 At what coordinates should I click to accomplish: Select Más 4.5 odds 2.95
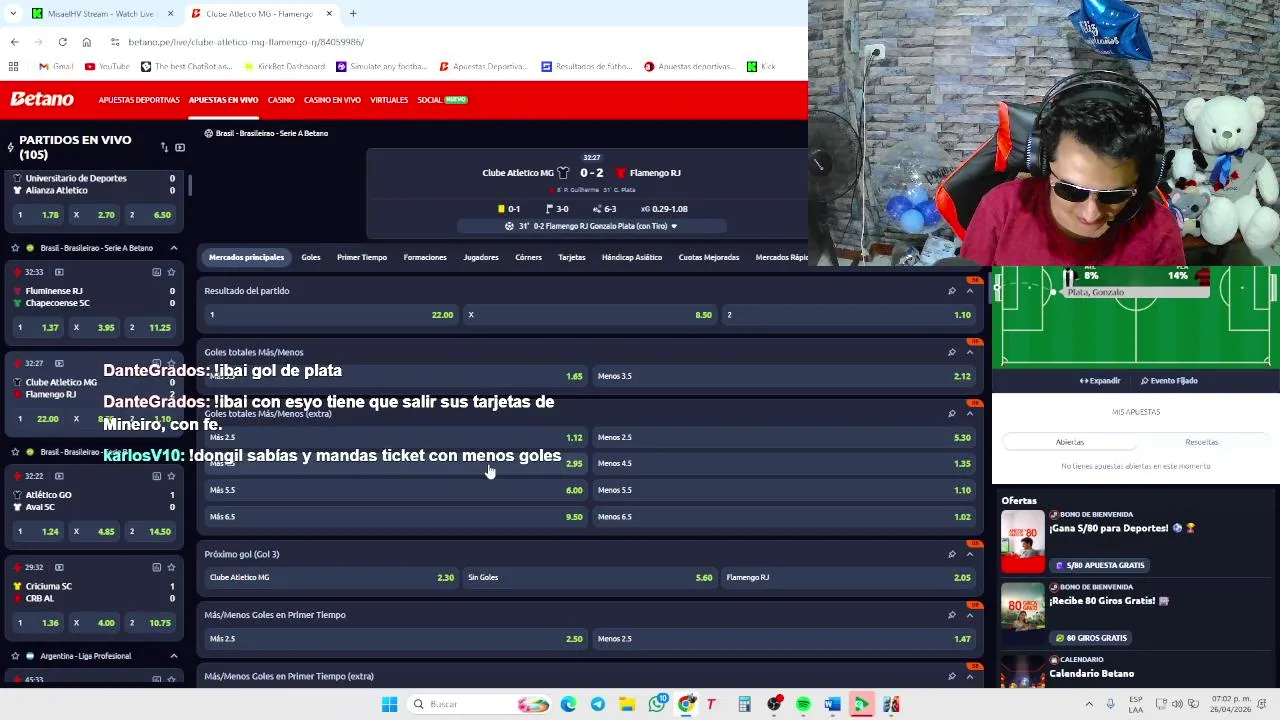point(395,463)
